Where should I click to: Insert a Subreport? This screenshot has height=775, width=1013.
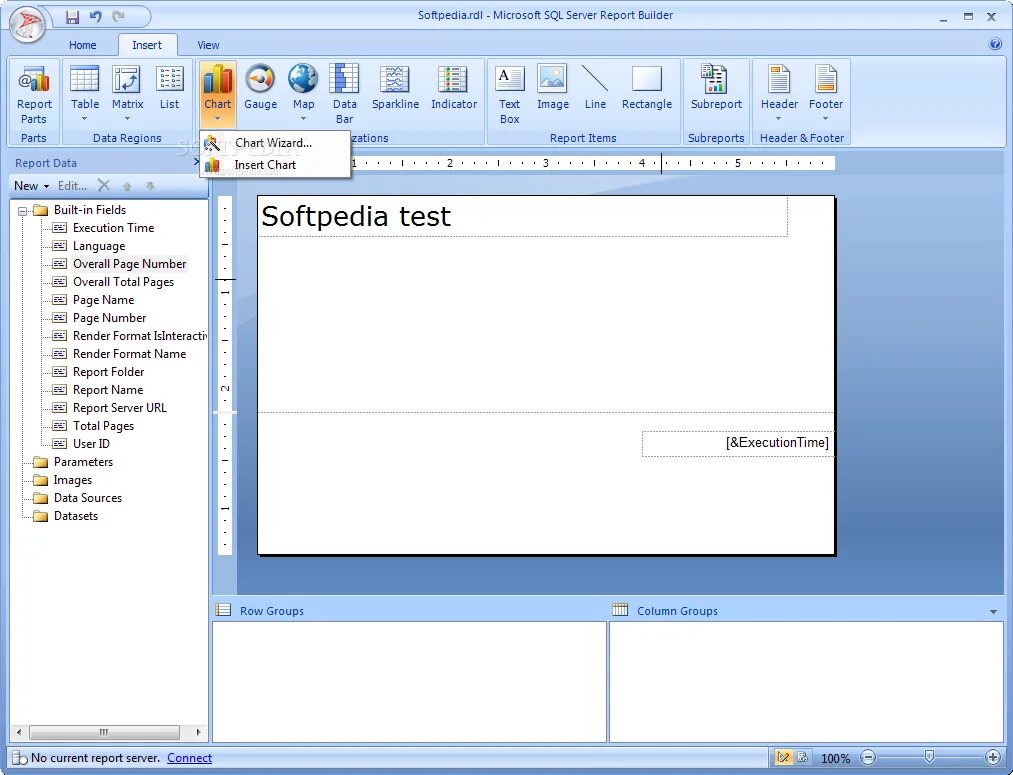[x=716, y=88]
